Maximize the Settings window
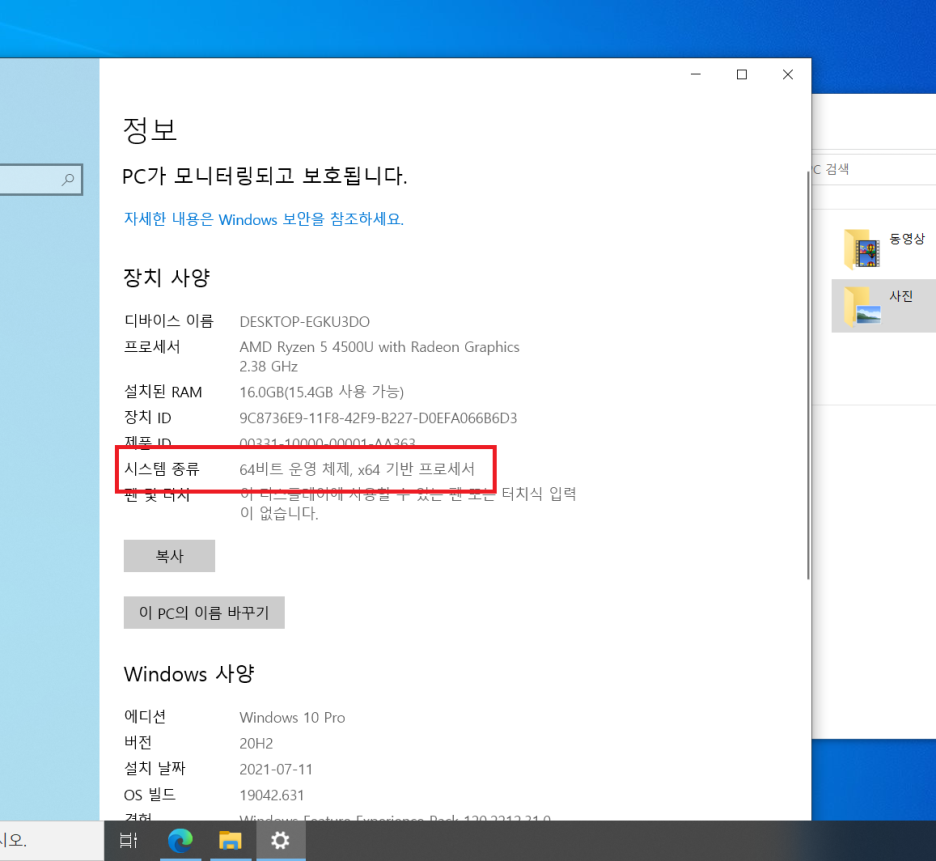 point(742,74)
